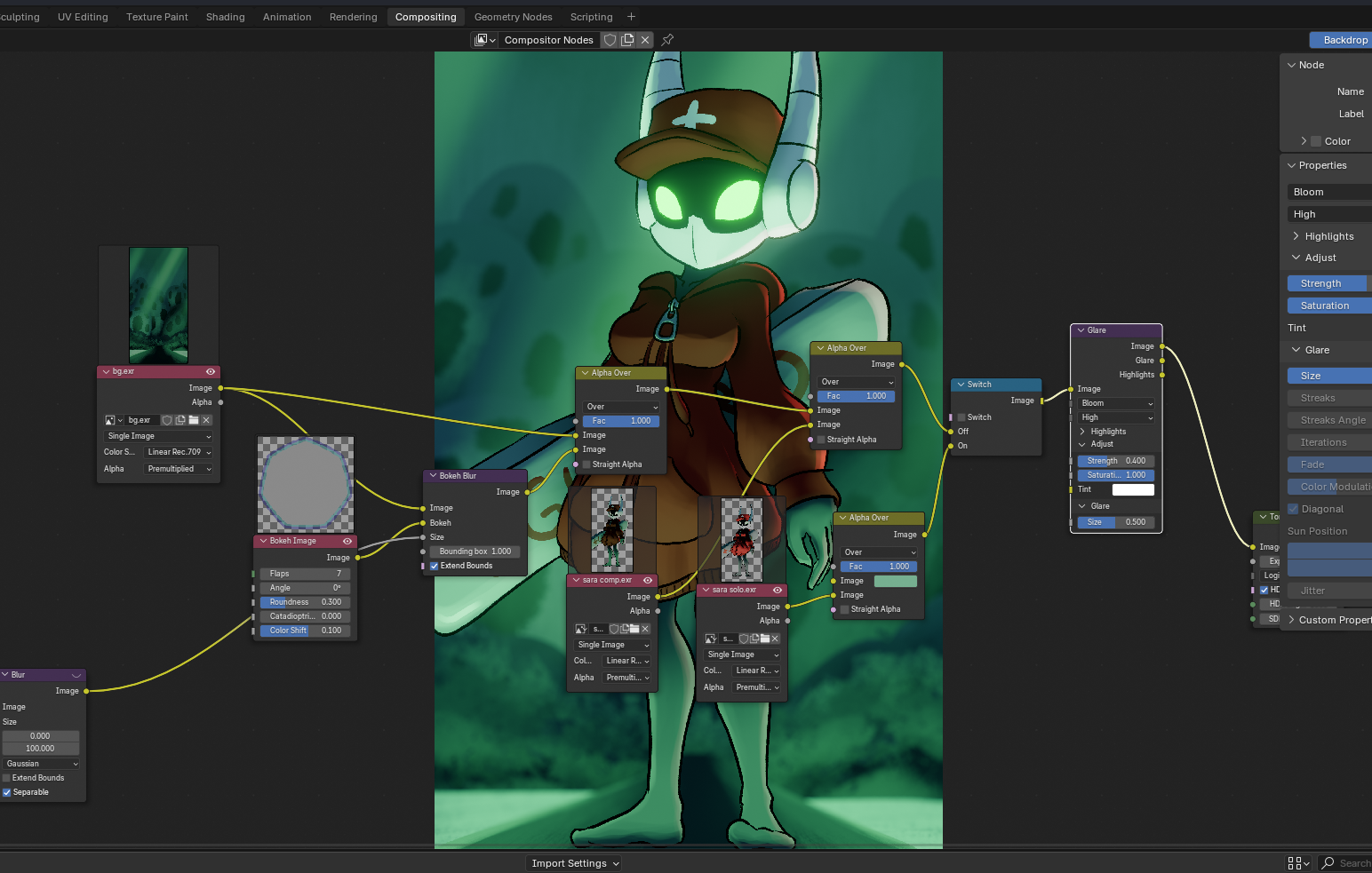Viewport: 1372px width, 873px height.
Task: Click the bg.exr node preview thumbnail
Action: coord(158,306)
